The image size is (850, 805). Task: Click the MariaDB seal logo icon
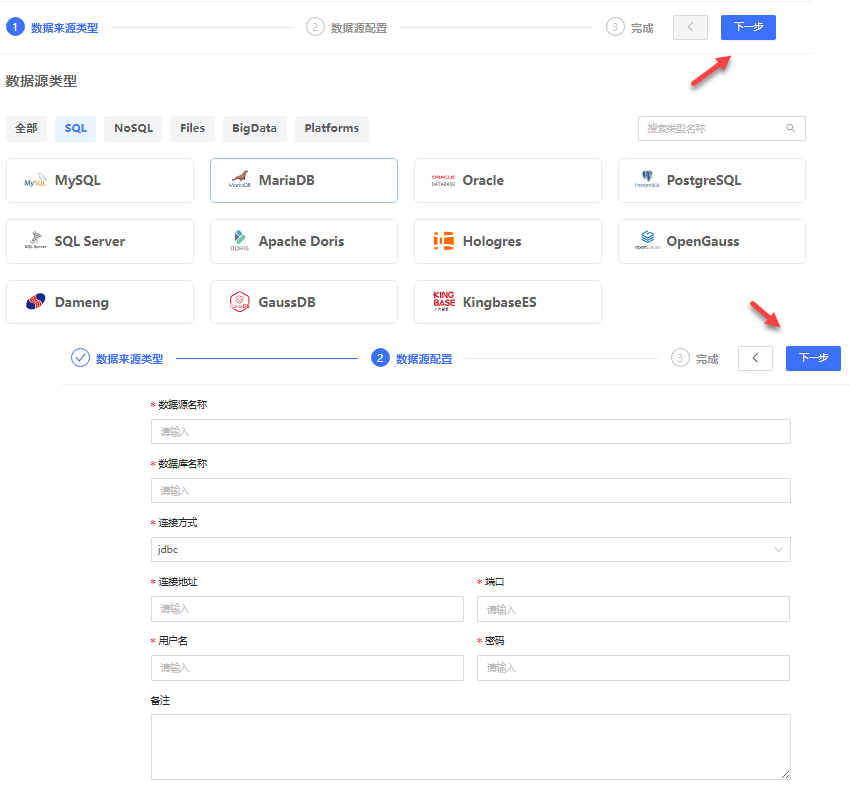coord(240,179)
